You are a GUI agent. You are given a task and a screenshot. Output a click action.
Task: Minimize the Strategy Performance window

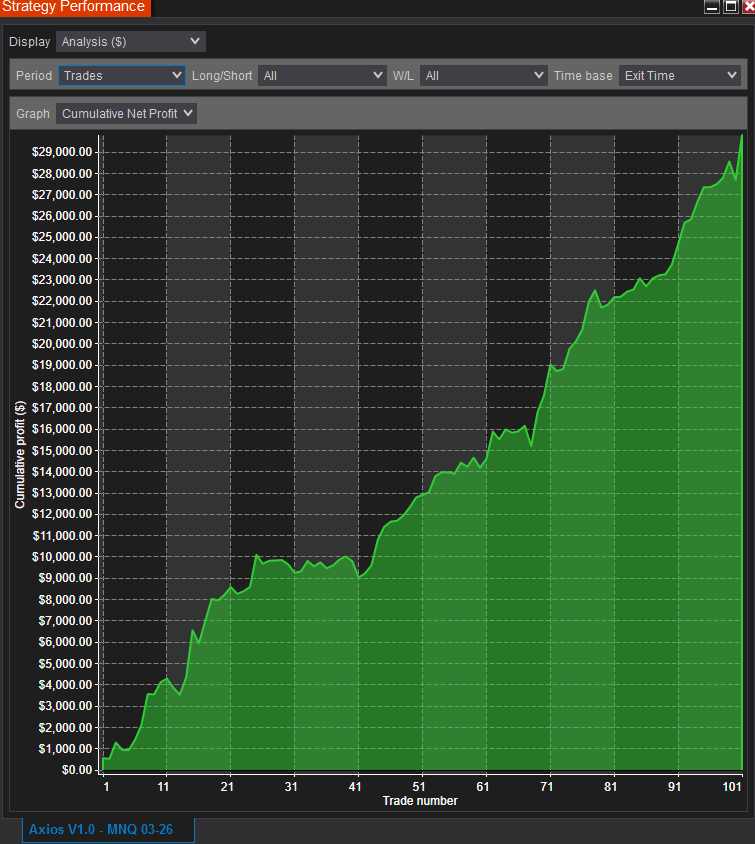pos(712,7)
